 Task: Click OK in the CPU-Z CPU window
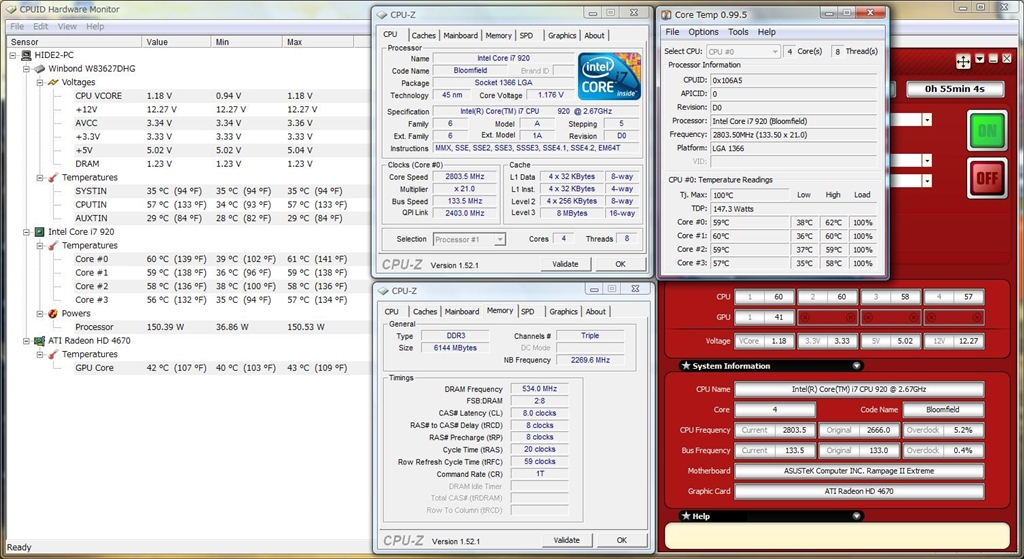click(x=620, y=264)
